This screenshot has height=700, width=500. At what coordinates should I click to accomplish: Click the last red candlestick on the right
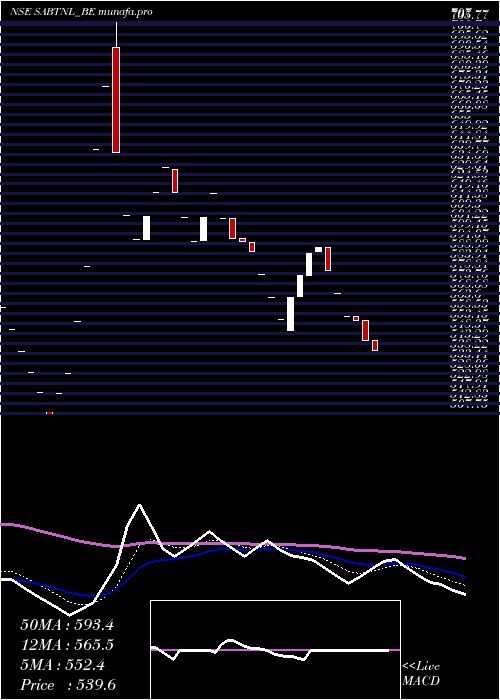coord(375,346)
